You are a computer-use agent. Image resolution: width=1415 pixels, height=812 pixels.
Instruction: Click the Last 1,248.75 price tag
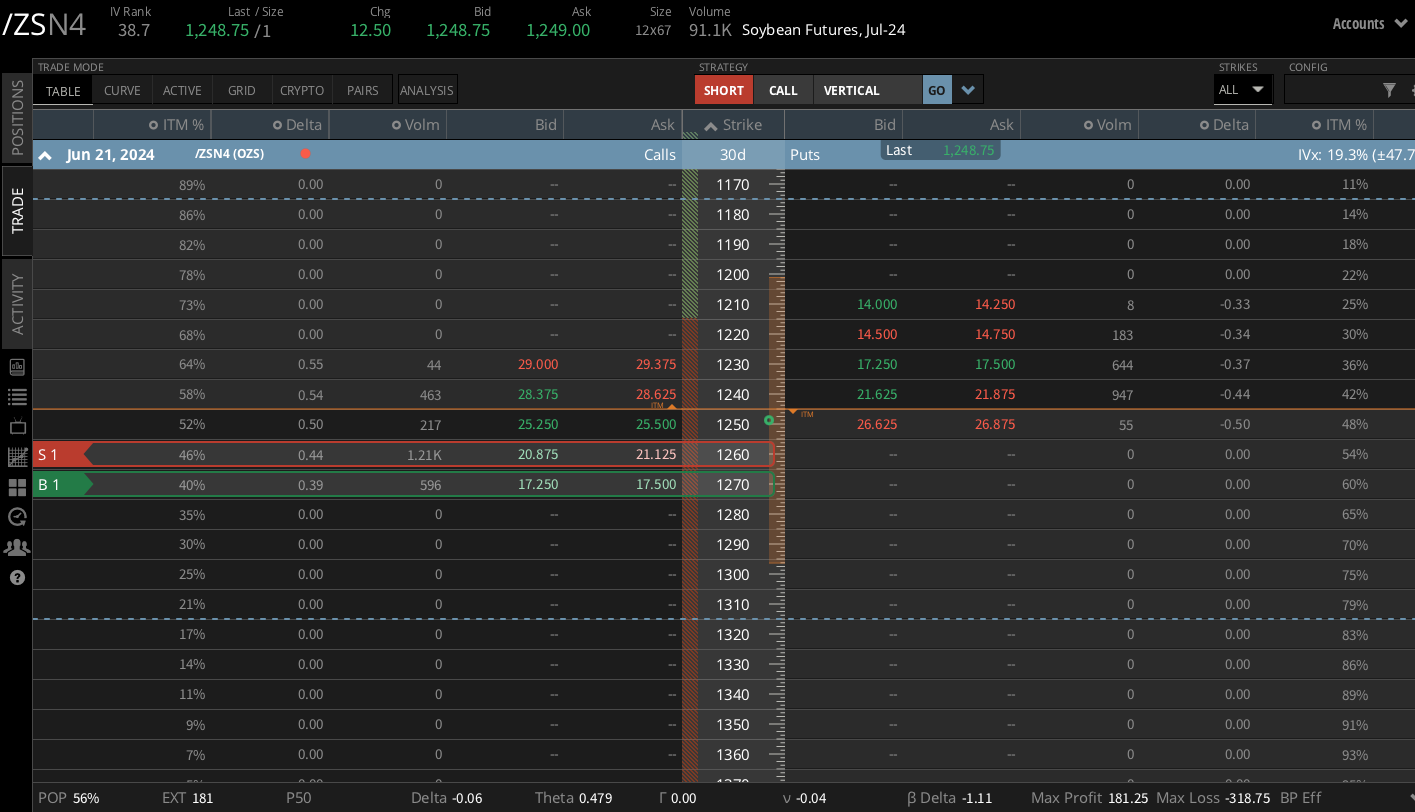(x=940, y=150)
